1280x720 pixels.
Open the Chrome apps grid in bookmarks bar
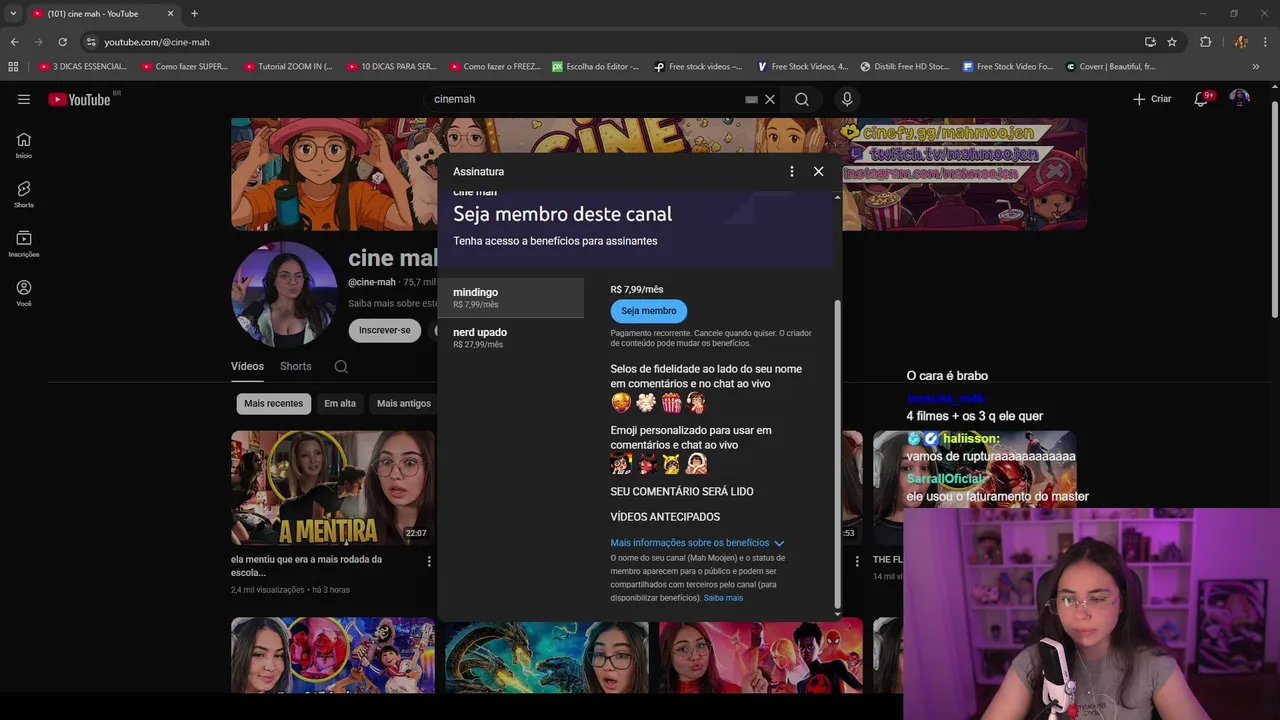[x=13, y=67]
